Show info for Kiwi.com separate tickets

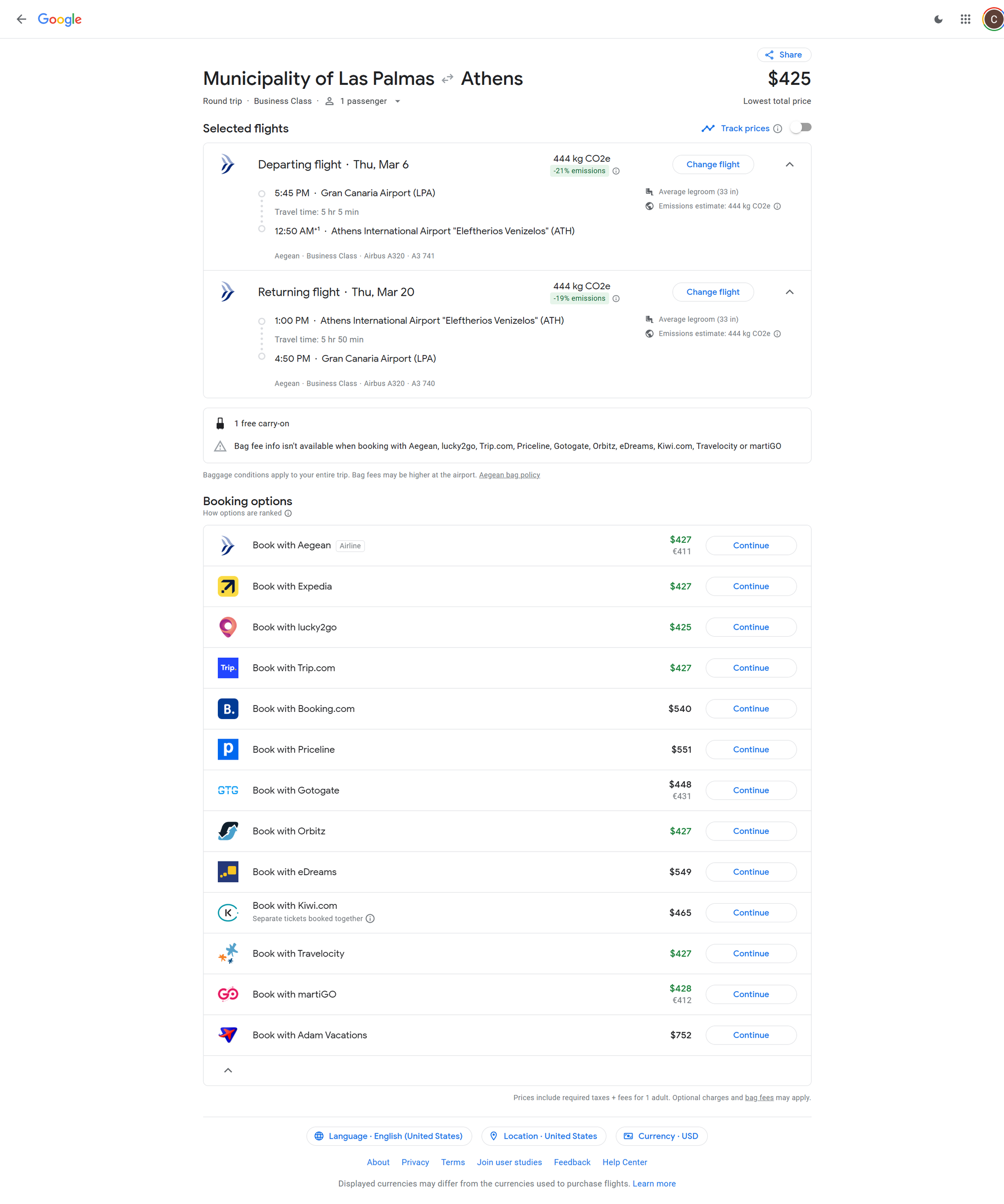coord(370,918)
